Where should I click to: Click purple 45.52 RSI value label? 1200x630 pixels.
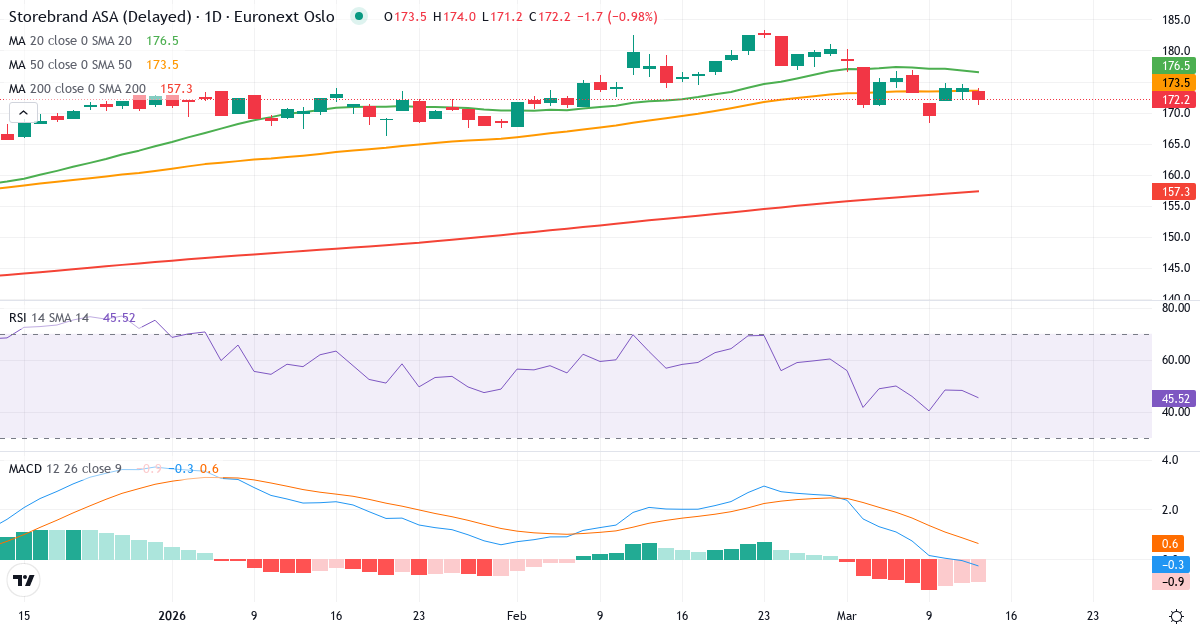point(1175,397)
